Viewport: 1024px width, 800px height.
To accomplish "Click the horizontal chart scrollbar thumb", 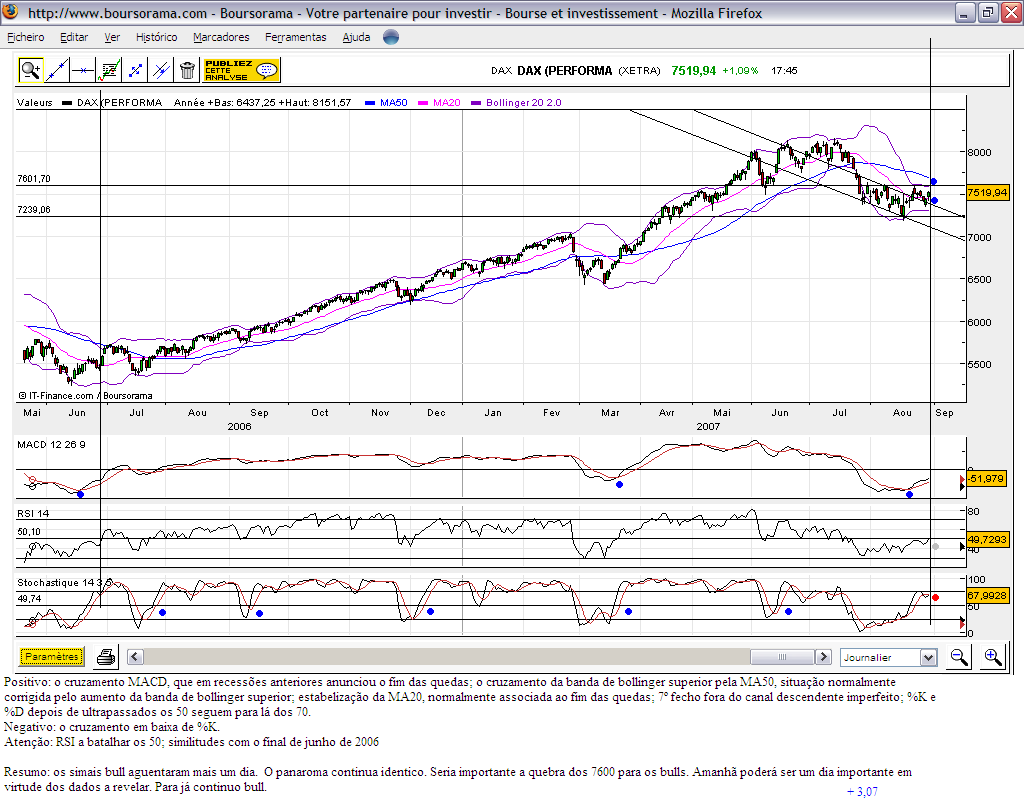I will [782, 656].
